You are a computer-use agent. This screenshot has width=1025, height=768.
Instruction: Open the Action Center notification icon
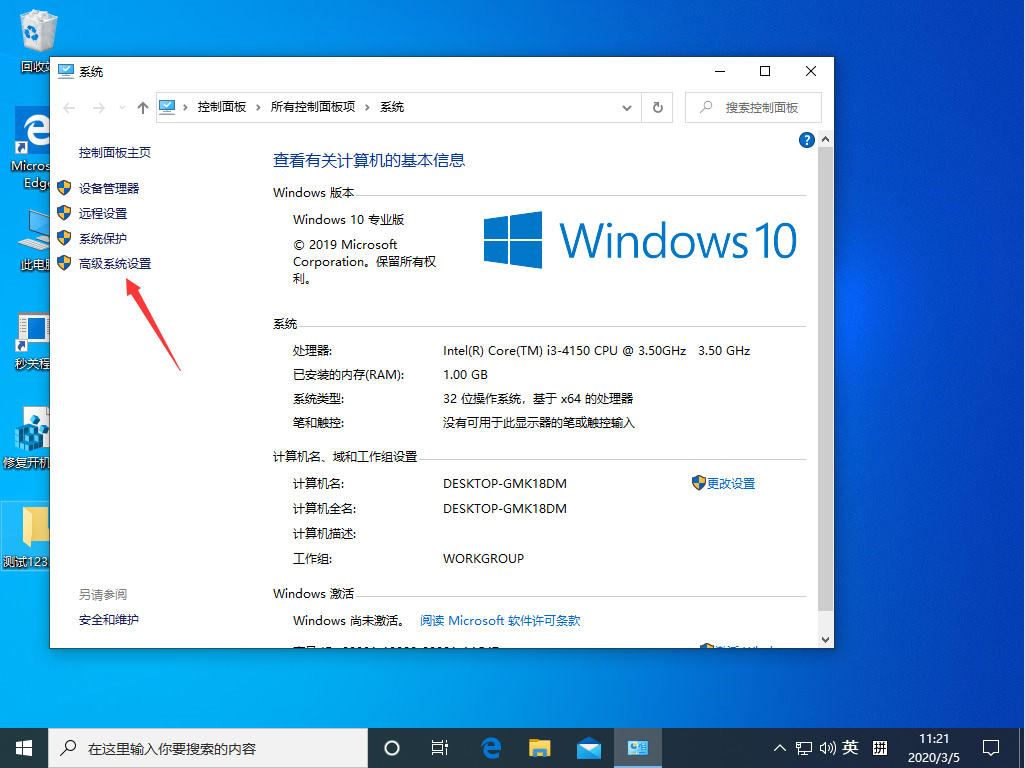click(990, 747)
